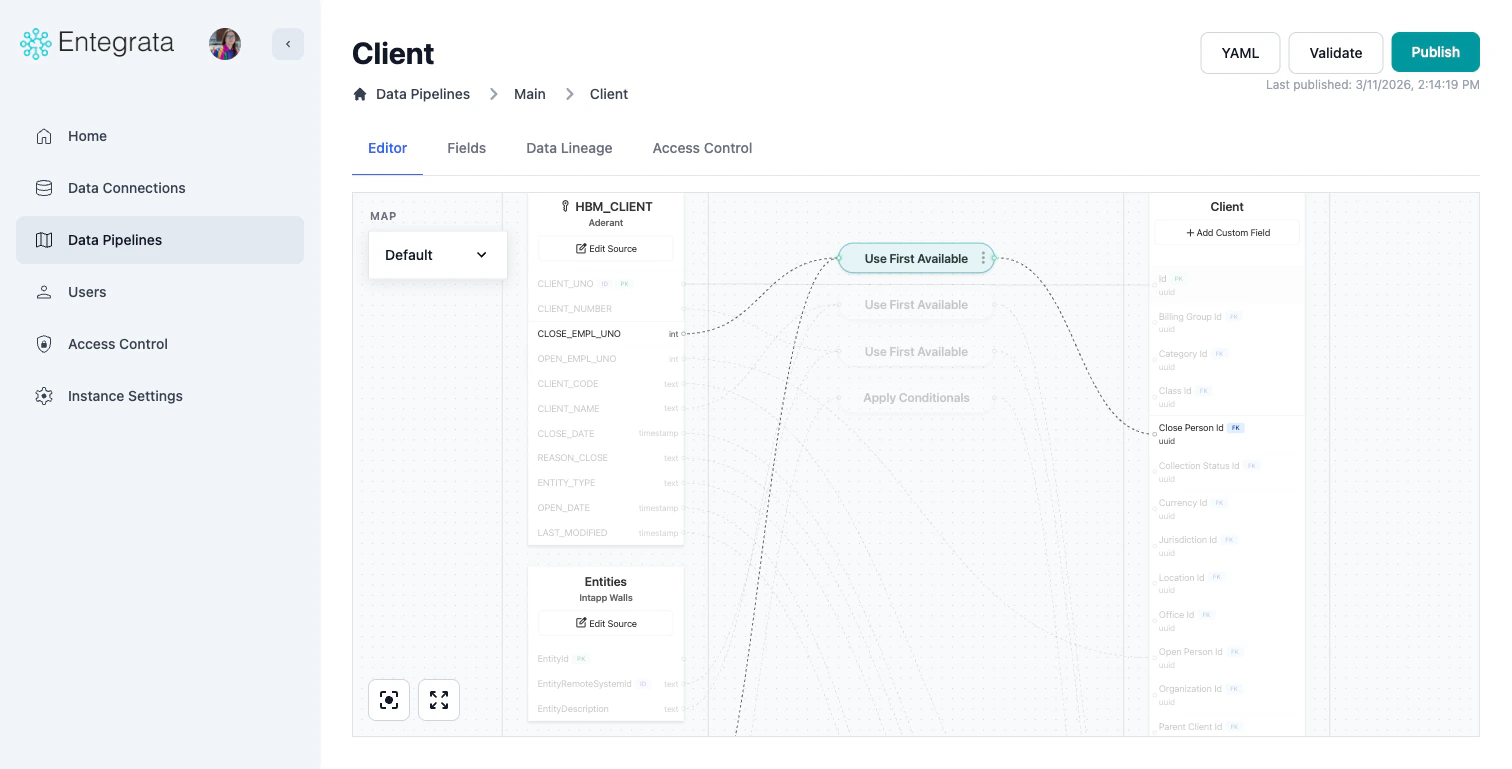Select the Collection Status Id target field
The width and height of the screenshot is (1512, 769).
click(x=1227, y=472)
